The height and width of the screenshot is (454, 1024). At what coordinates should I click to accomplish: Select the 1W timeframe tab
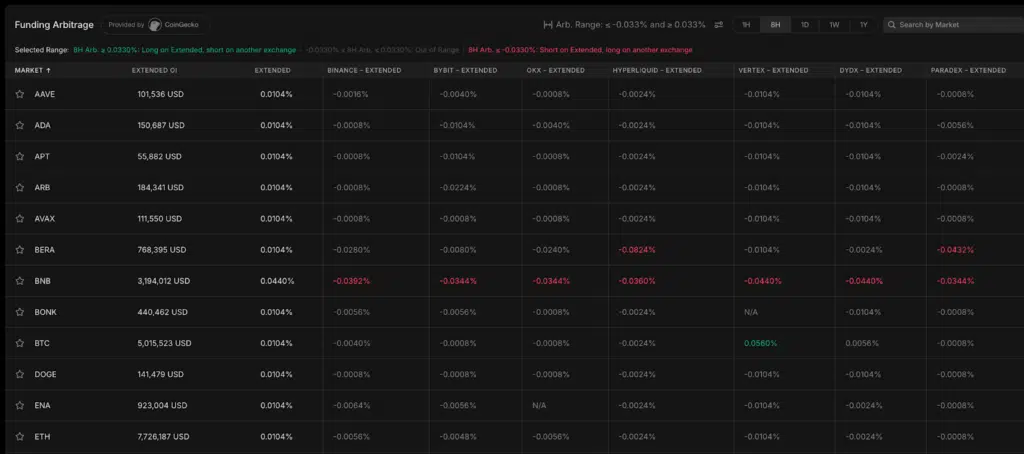tap(834, 25)
